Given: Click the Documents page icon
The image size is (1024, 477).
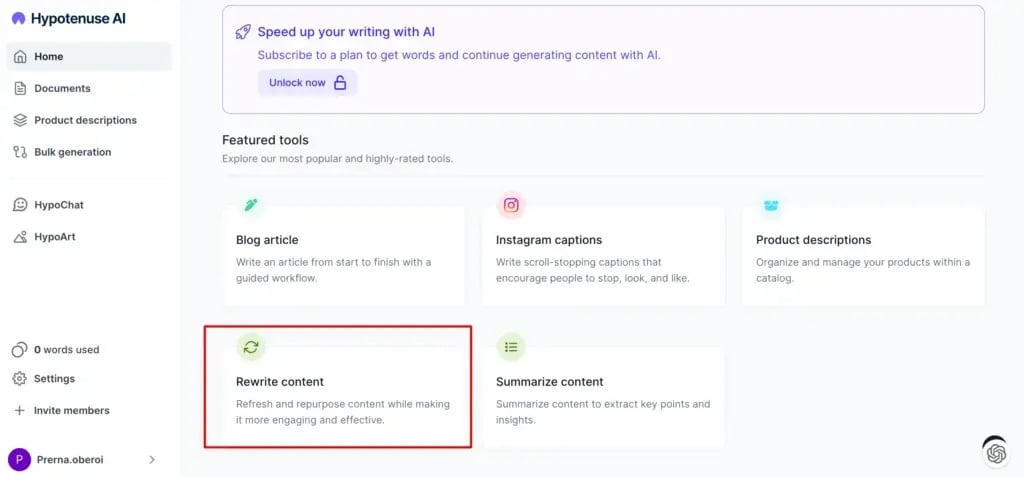Looking at the screenshot, I should 20,88.
